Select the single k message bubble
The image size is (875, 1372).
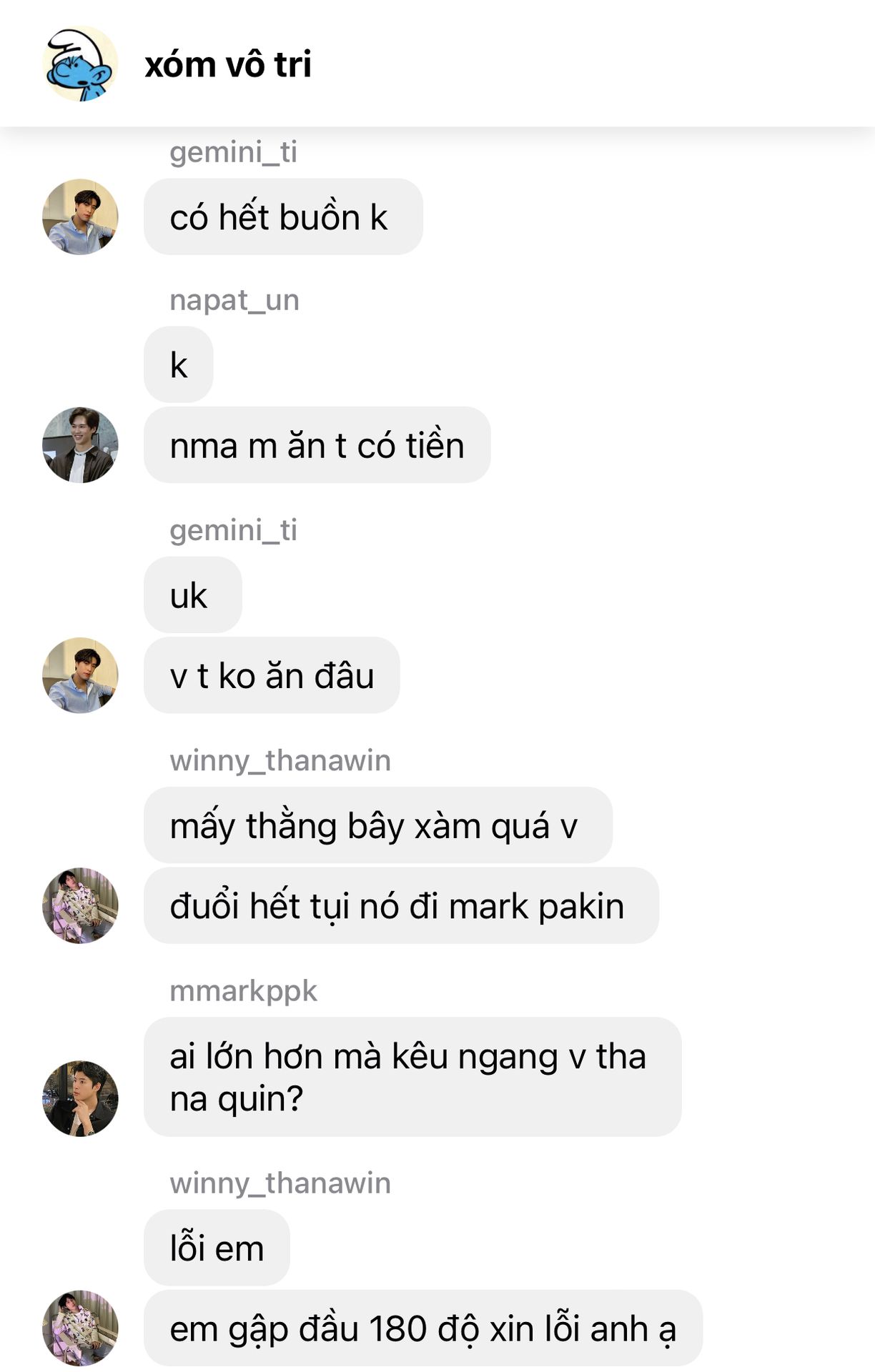[179, 364]
